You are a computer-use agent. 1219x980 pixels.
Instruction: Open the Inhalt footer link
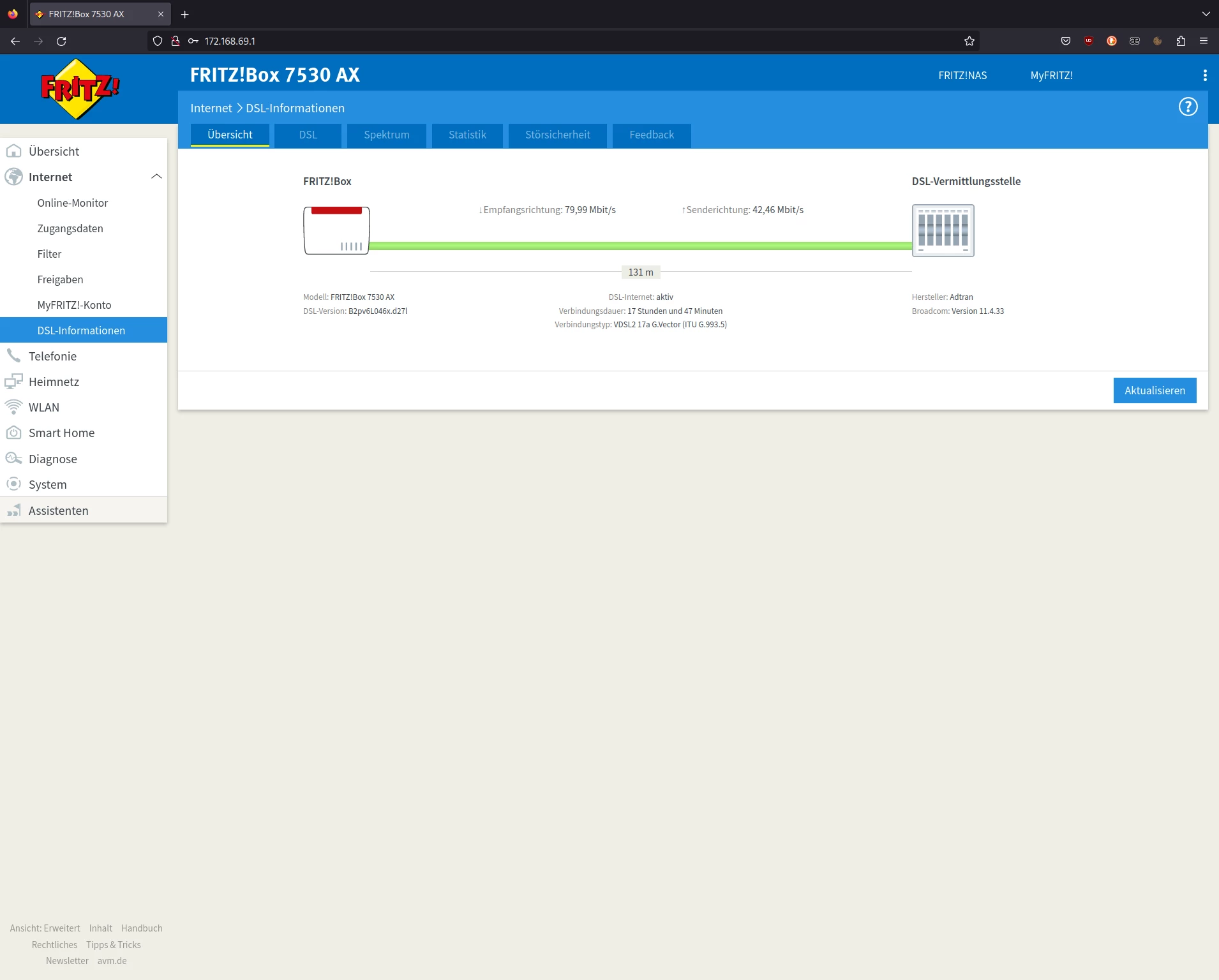(x=101, y=928)
